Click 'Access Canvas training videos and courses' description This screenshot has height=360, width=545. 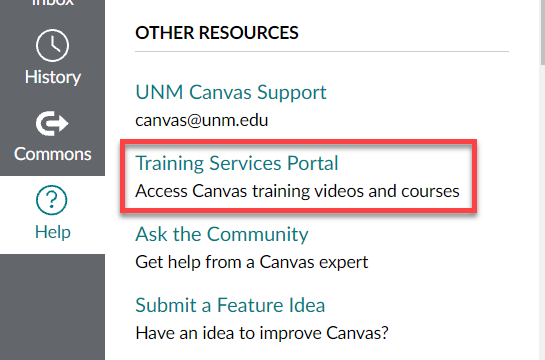298,191
